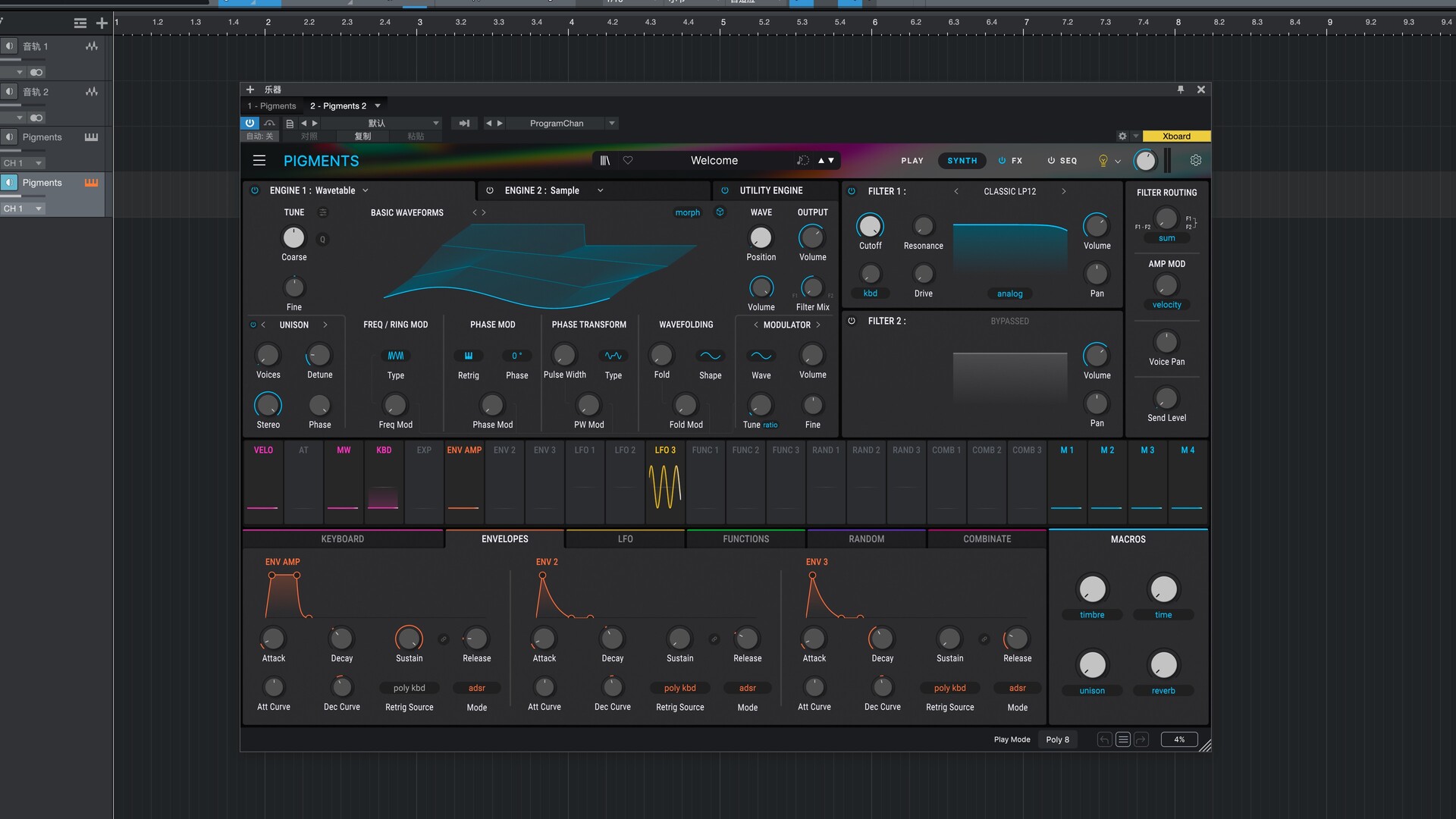Viewport: 1456px width, 819px height.
Task: Click the Filter 1 Cutoff knob
Action: coord(870,226)
